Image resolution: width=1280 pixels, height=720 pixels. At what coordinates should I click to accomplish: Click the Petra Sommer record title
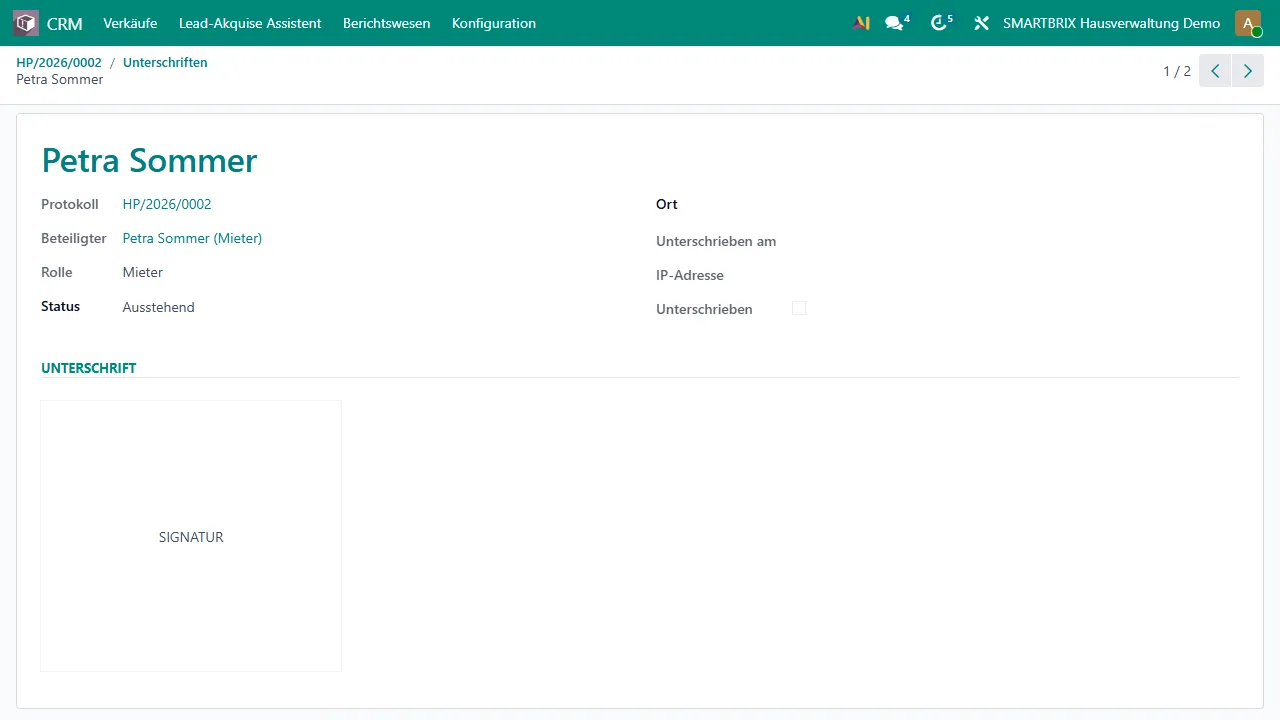(149, 160)
